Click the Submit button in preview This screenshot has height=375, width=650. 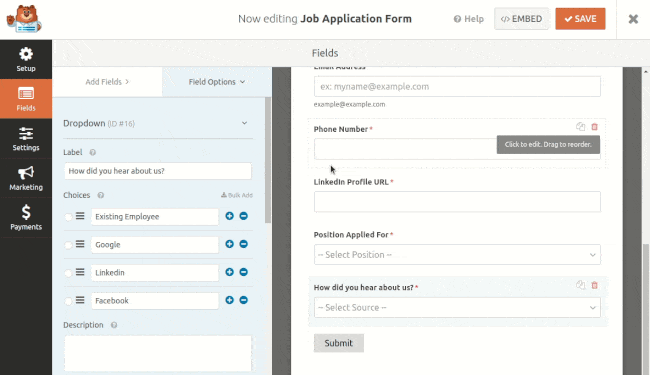pyautogui.click(x=339, y=343)
